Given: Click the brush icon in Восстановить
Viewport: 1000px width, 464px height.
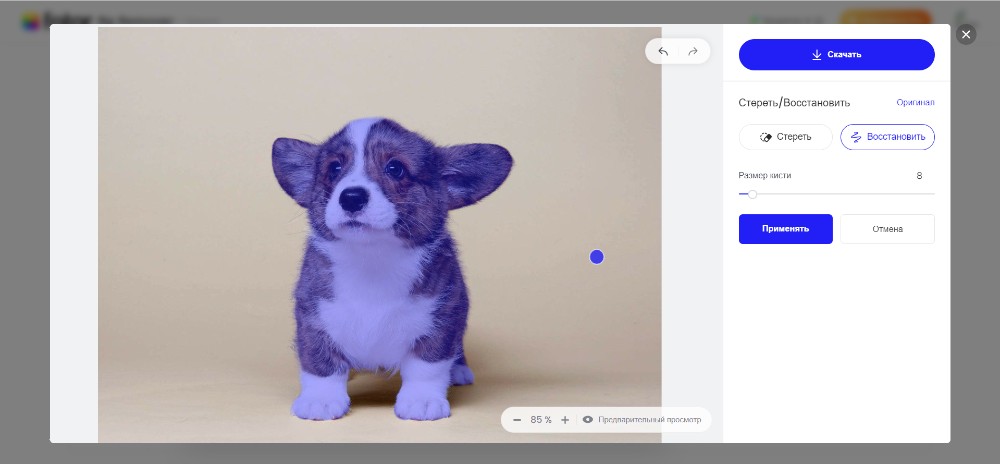Looking at the screenshot, I should [x=856, y=137].
